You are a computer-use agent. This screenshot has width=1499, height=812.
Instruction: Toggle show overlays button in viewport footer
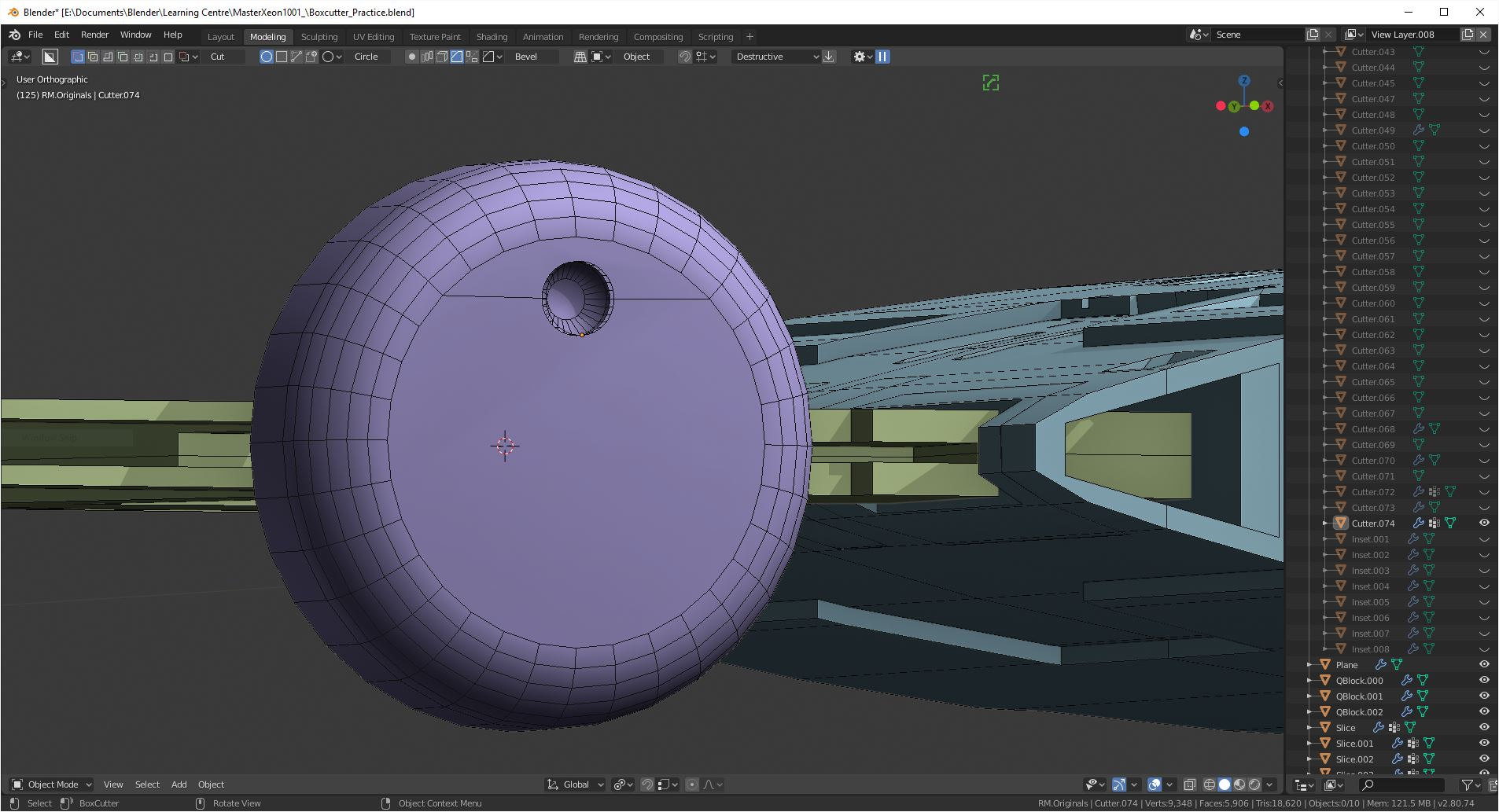[1155, 784]
